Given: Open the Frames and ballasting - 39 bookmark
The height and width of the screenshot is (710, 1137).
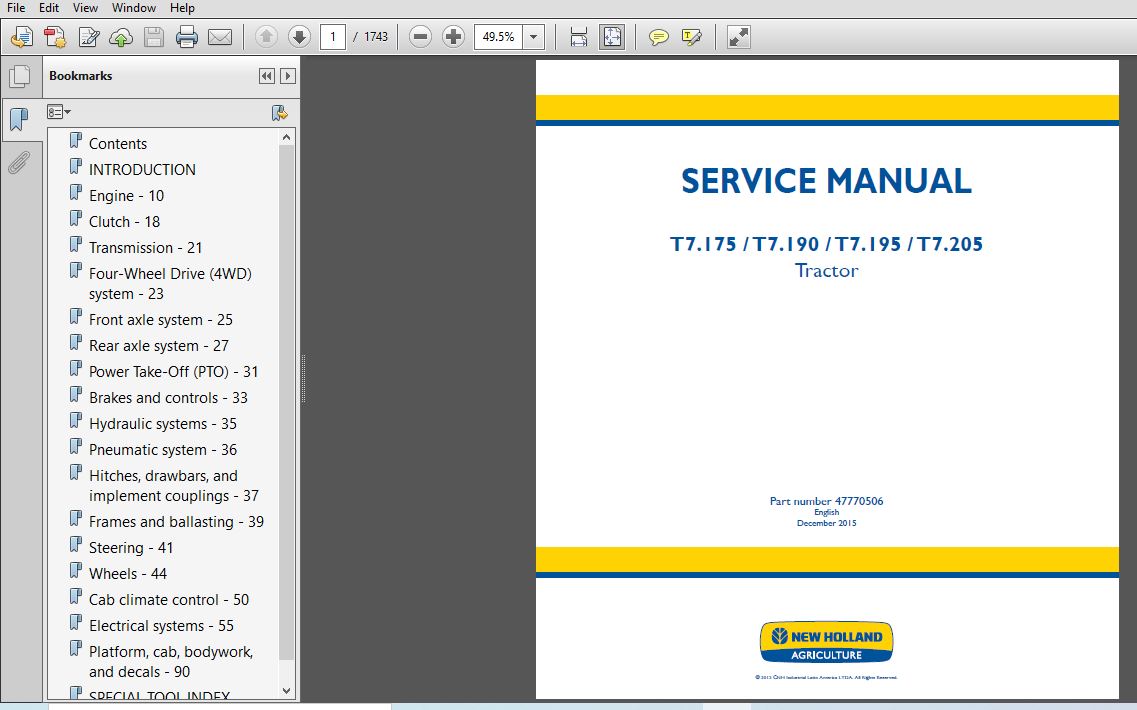Looking at the screenshot, I should click(176, 522).
